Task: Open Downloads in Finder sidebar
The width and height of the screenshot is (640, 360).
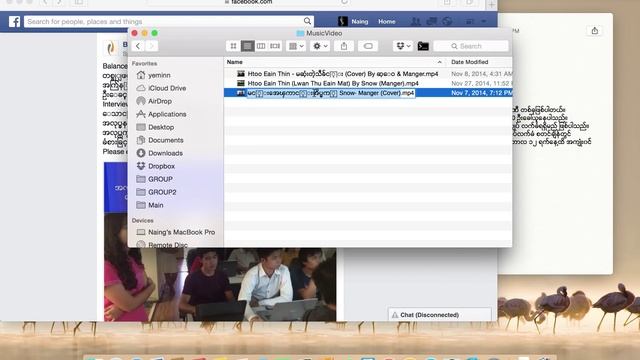Action: coord(160,153)
